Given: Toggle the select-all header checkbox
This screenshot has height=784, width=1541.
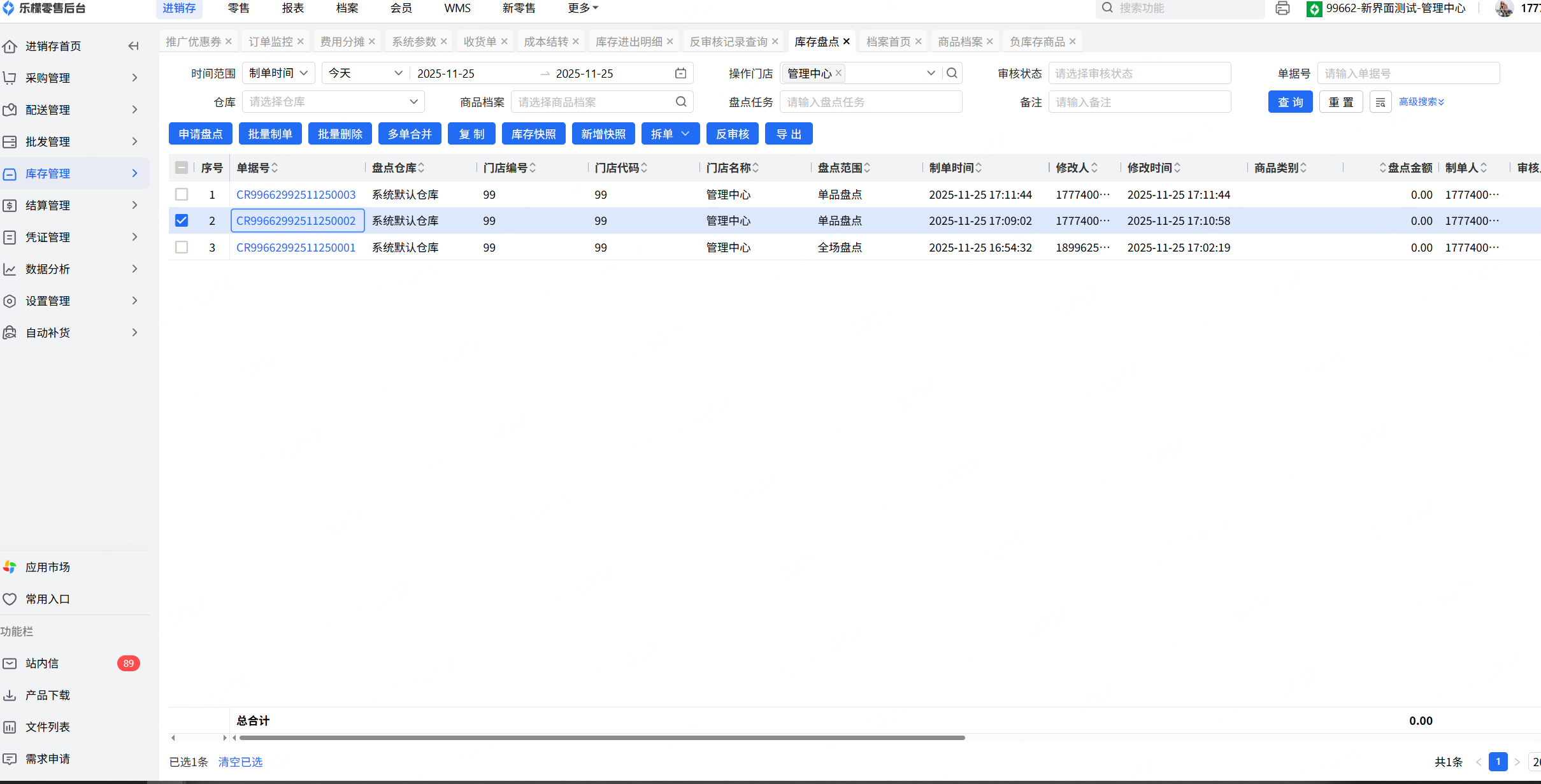Looking at the screenshot, I should tap(182, 167).
